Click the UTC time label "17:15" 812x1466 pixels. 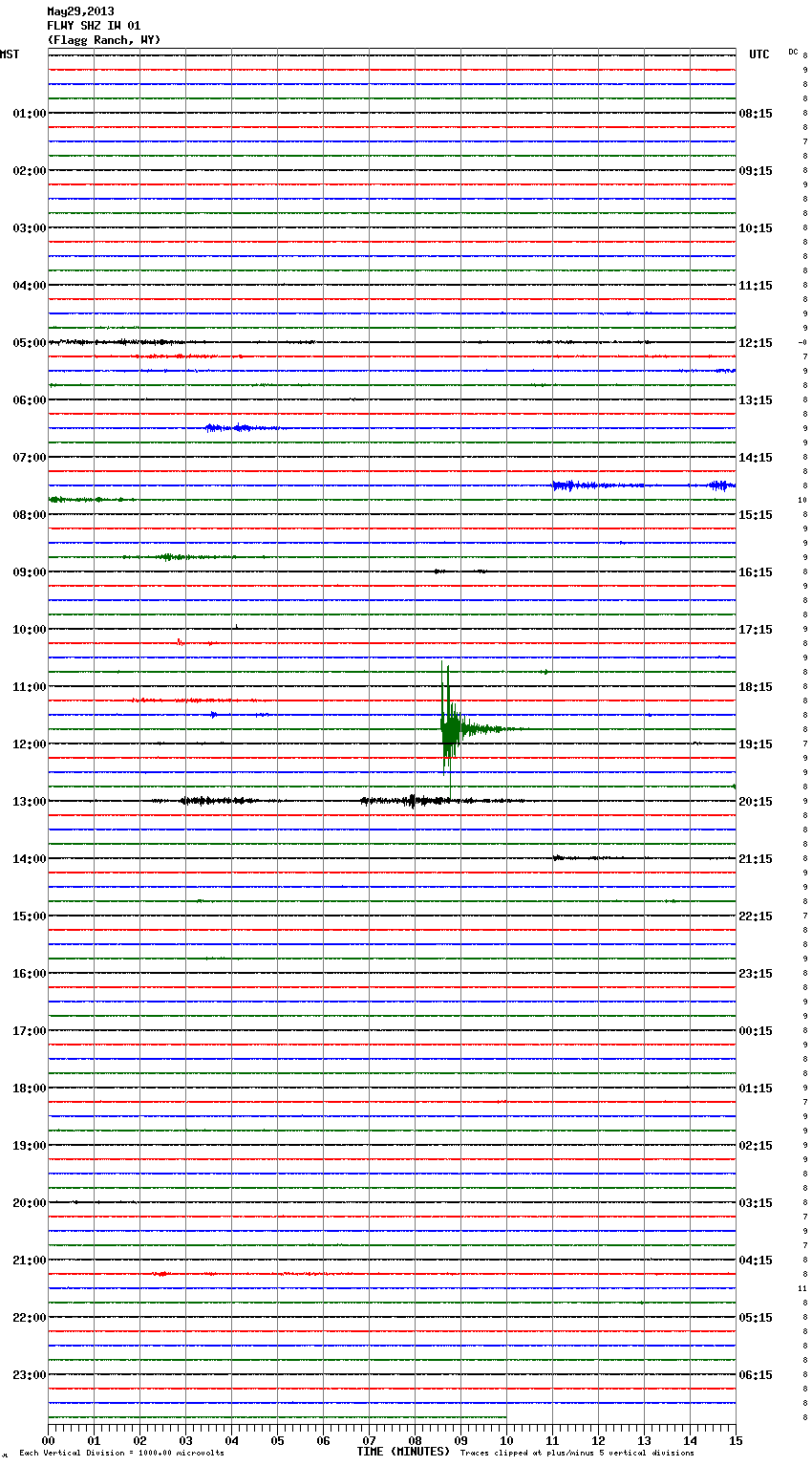pos(756,630)
